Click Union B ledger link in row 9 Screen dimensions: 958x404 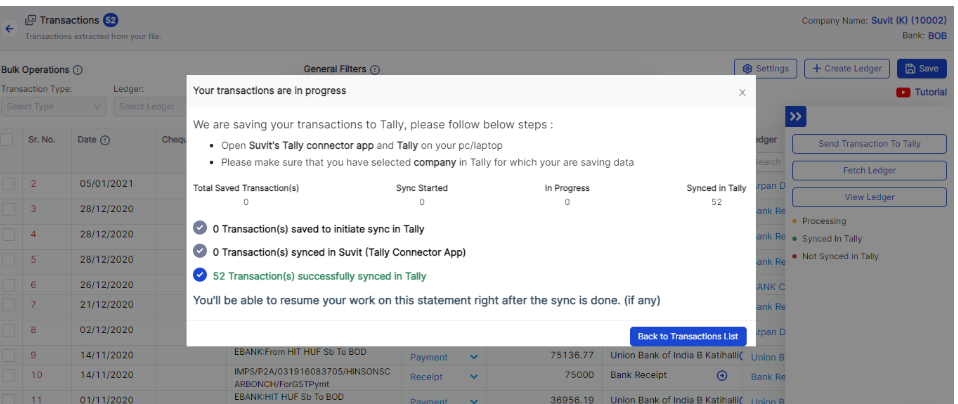pos(768,357)
